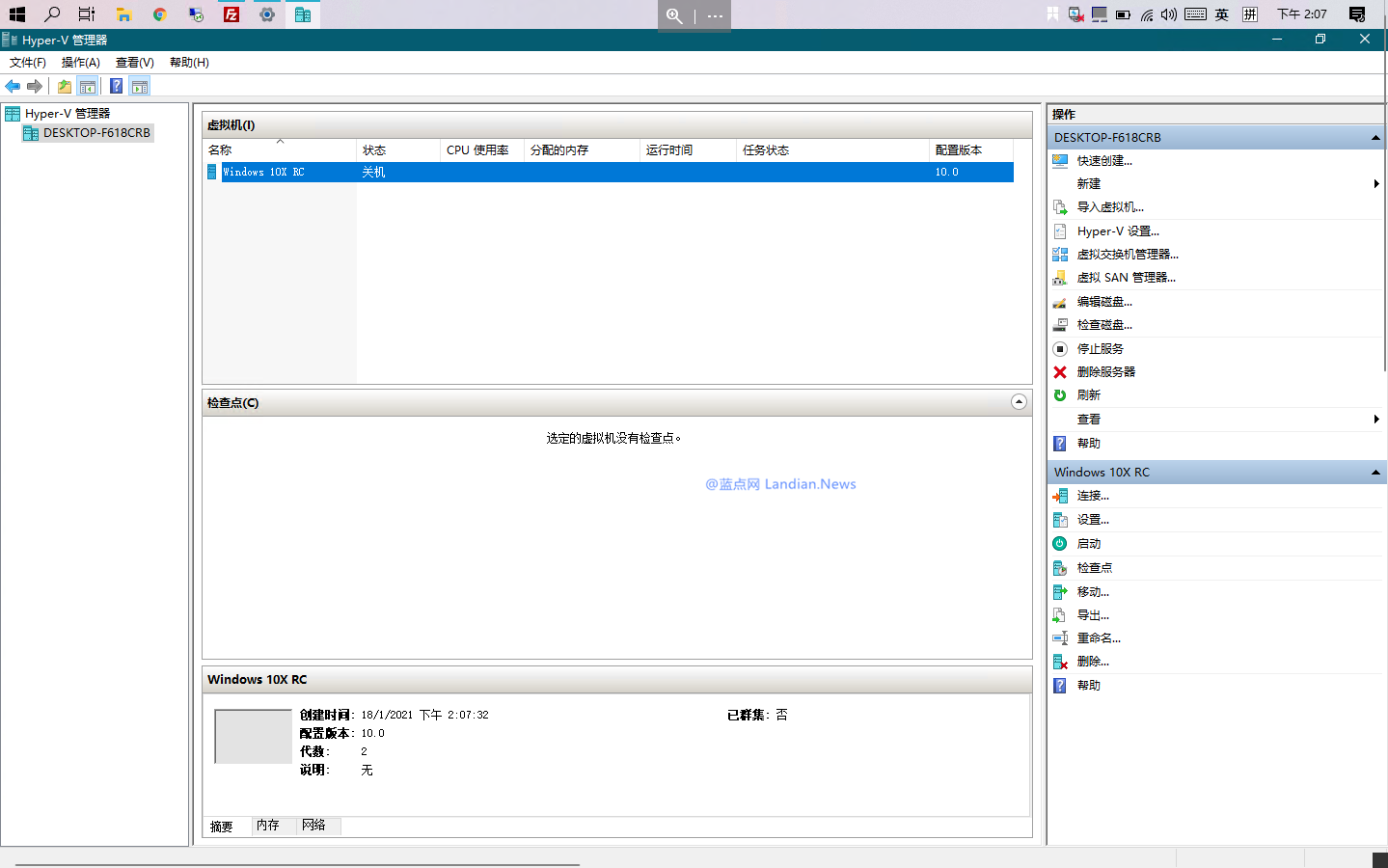Sort by 状态 column header
This screenshot has width=1388, height=868.
398,150
